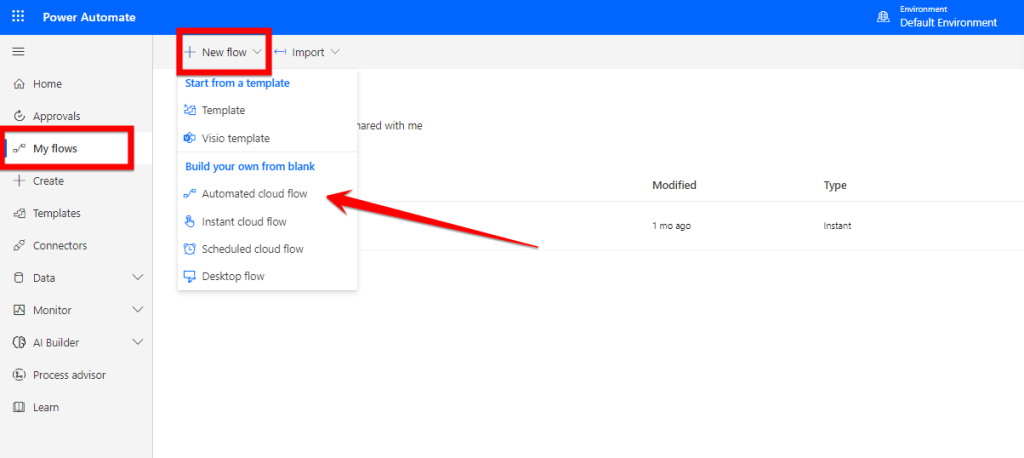This screenshot has height=458, width=1024.
Task: Click the Process advisor icon in the sidebar
Action: click(x=19, y=375)
